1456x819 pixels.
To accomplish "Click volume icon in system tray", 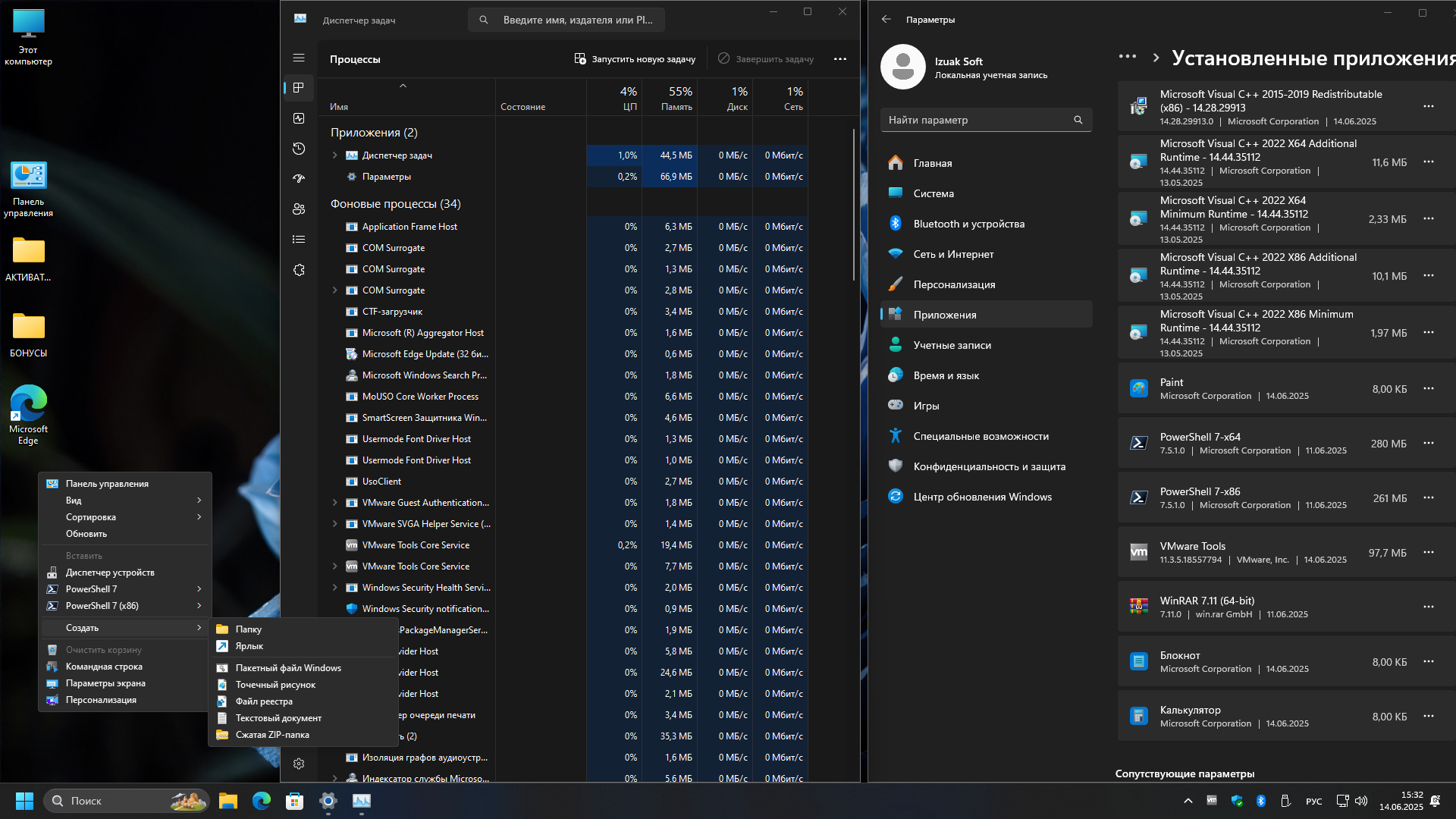I will (x=1361, y=801).
